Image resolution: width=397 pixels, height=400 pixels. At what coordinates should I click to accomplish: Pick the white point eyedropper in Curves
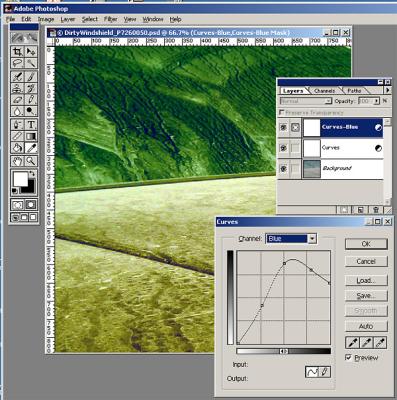coord(380,342)
